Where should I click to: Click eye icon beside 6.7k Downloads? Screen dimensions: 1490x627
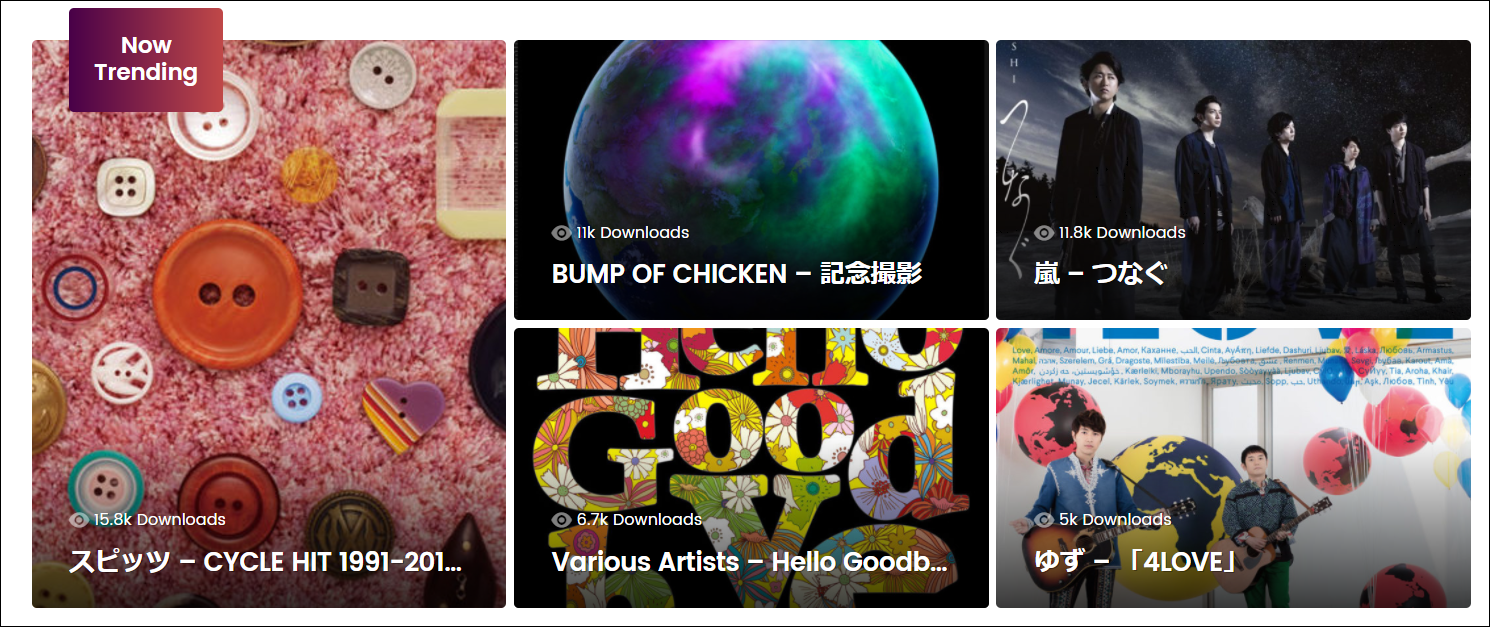pos(561,520)
